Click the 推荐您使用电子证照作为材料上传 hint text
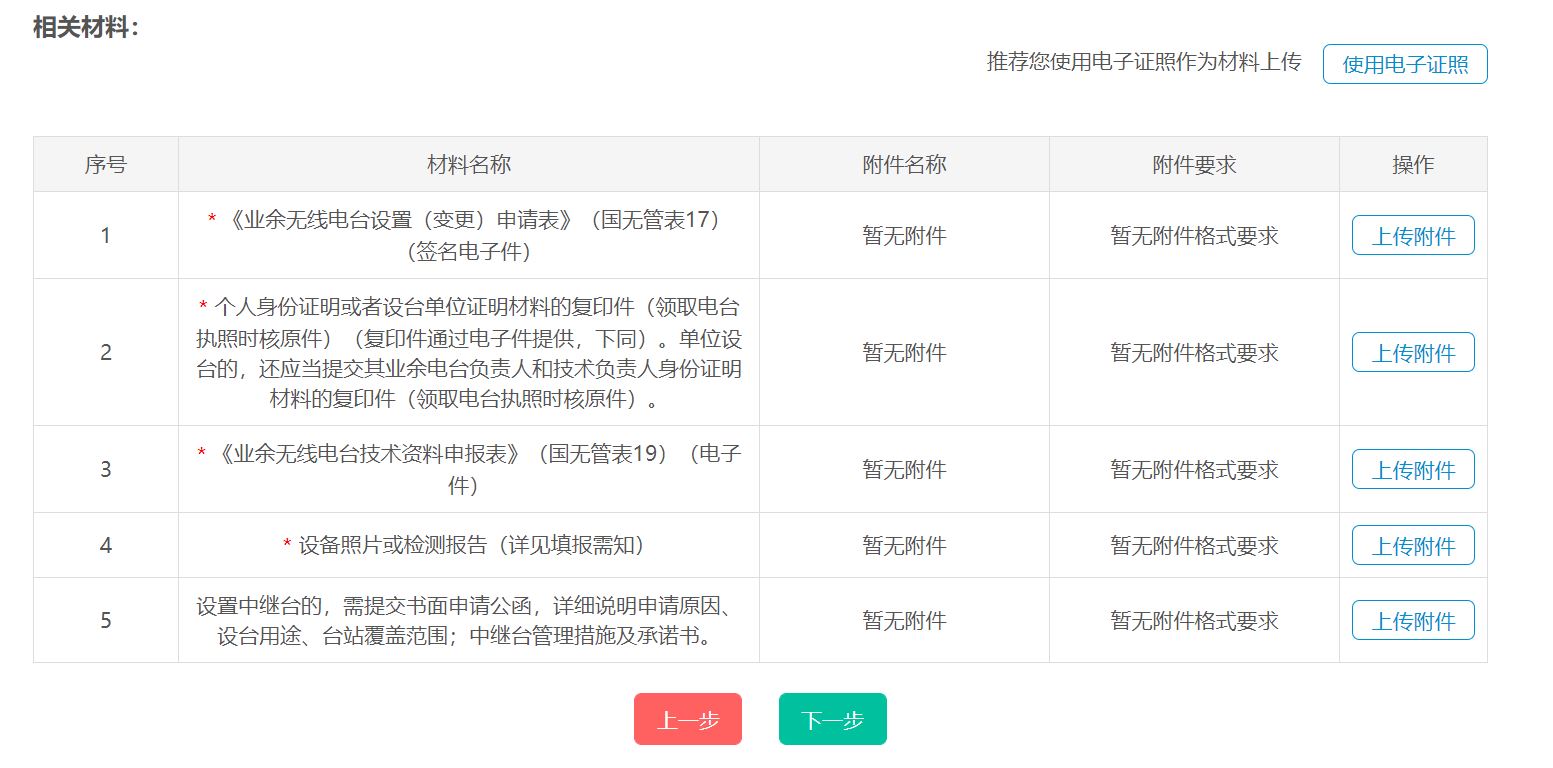 [x=1143, y=62]
